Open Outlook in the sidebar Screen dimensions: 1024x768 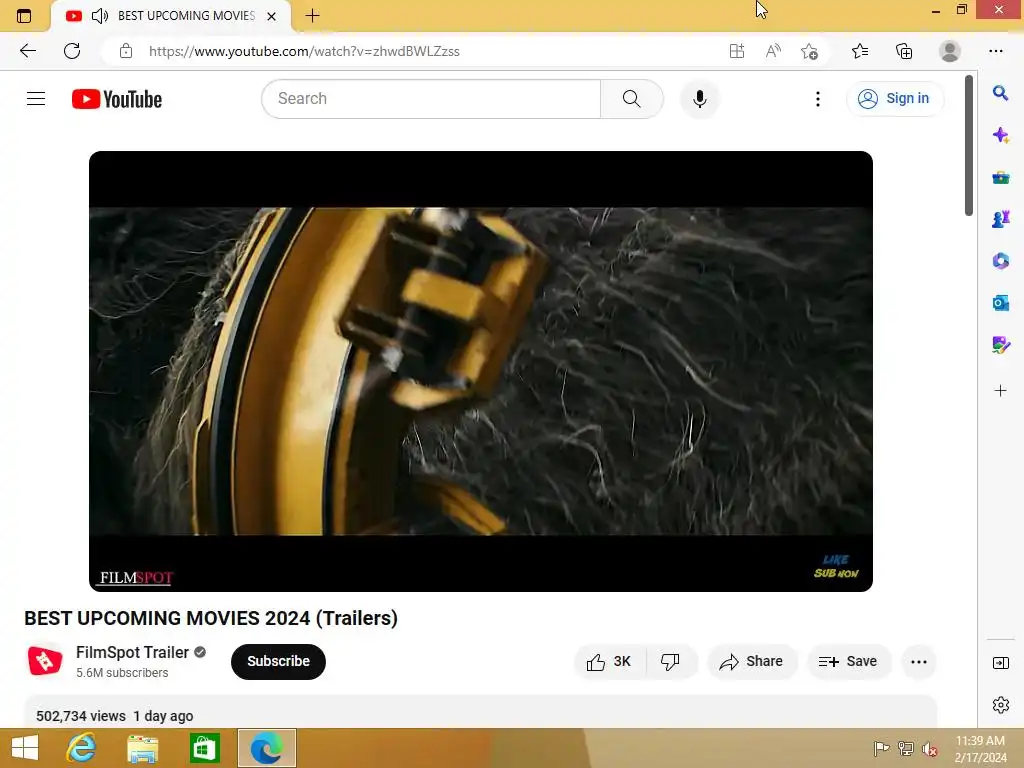1000,302
